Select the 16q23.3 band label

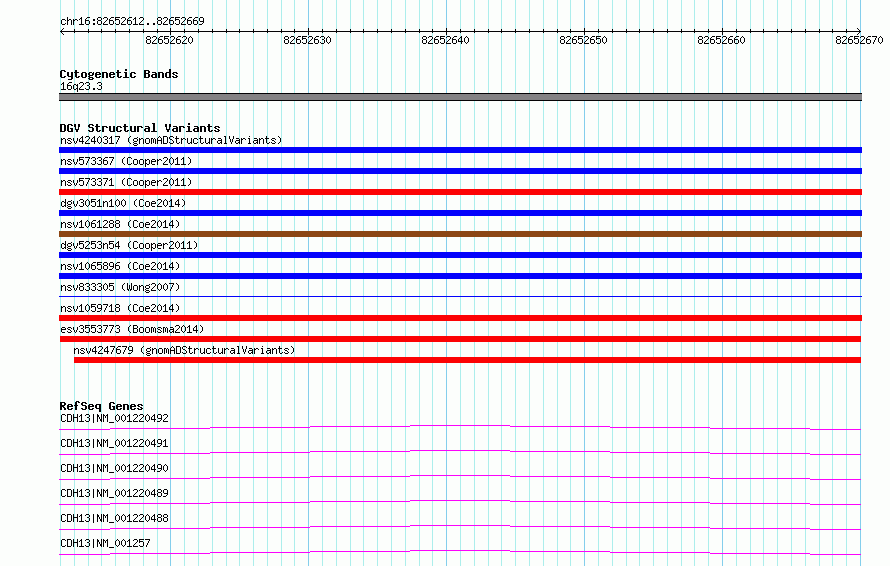coord(81,86)
